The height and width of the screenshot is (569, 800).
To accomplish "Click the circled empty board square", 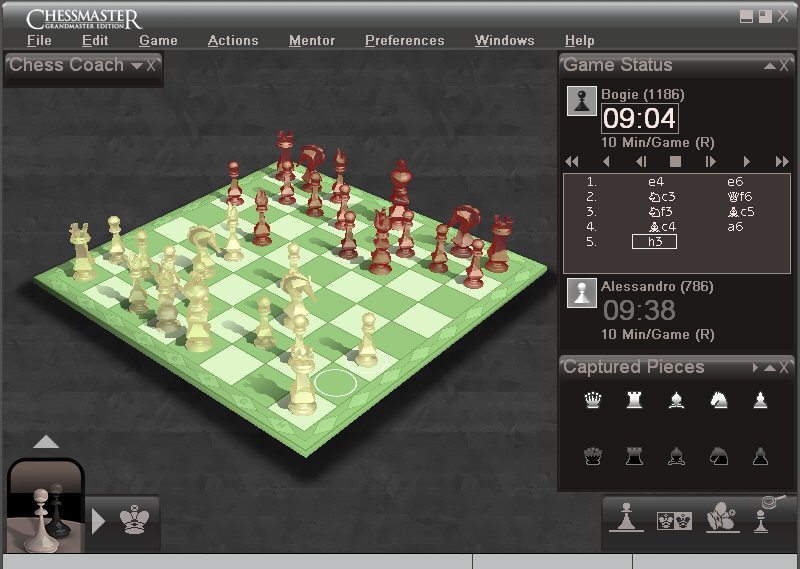I will coord(335,382).
